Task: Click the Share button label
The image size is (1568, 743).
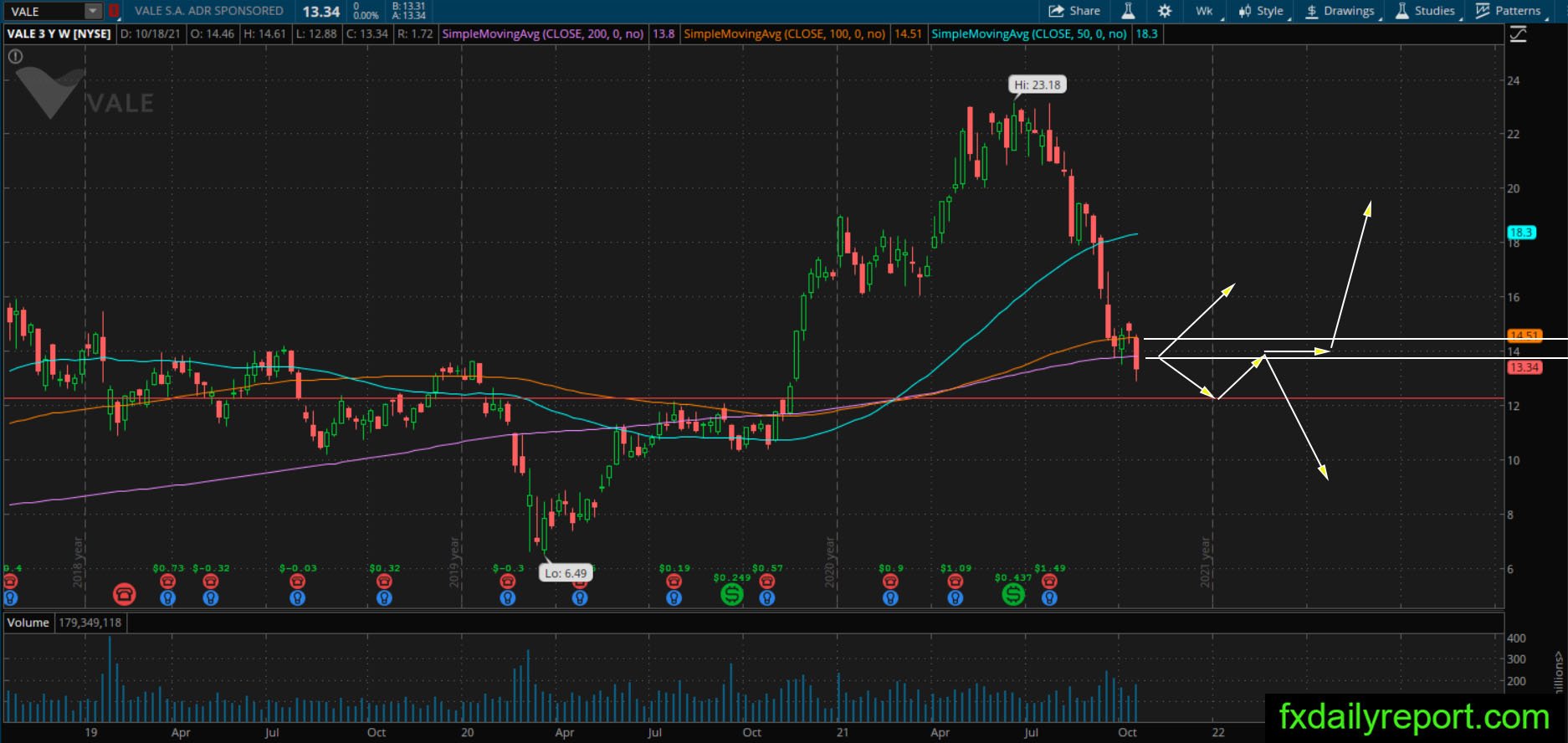Action: pos(1084,11)
